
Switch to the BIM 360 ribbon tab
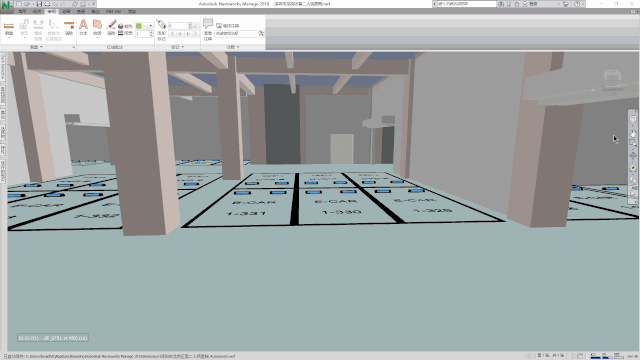(113, 11)
